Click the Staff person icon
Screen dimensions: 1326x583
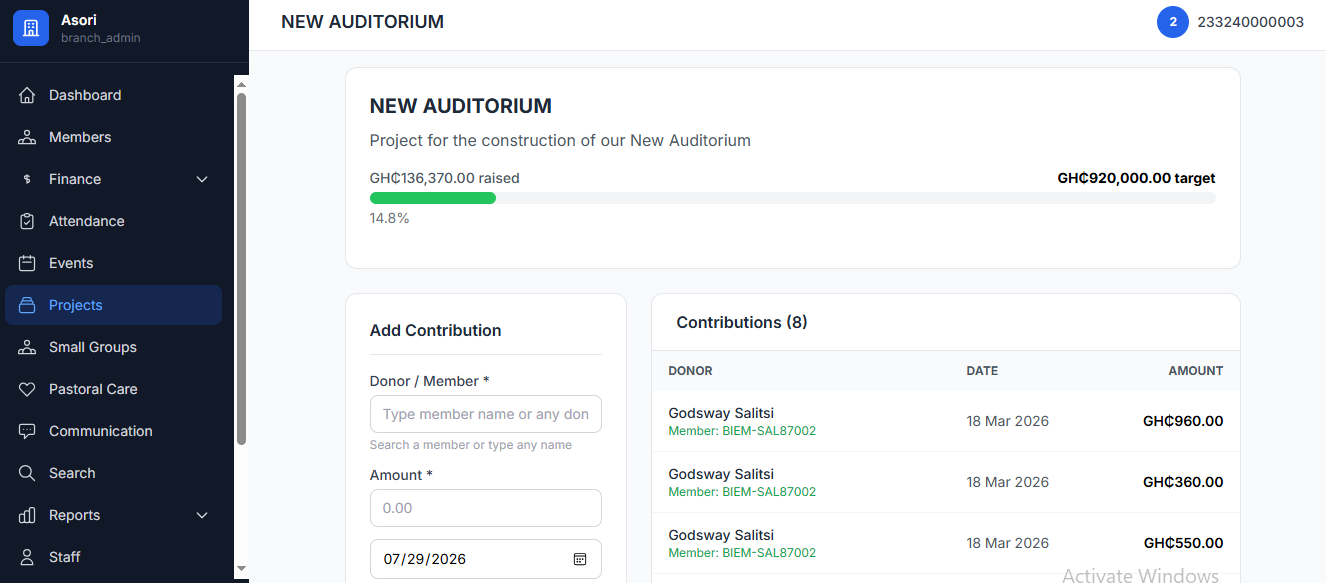[28, 557]
